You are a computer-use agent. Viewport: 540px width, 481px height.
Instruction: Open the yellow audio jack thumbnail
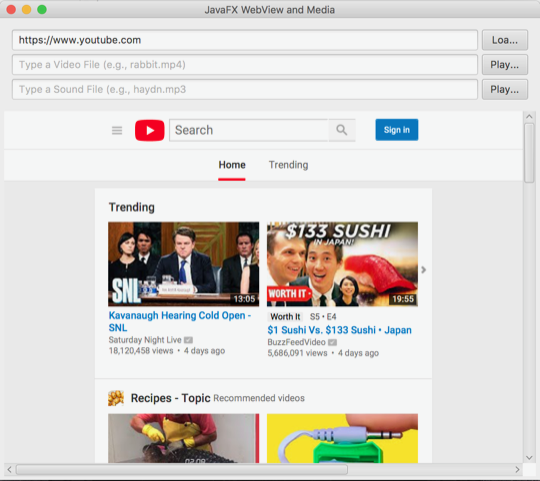[342, 438]
